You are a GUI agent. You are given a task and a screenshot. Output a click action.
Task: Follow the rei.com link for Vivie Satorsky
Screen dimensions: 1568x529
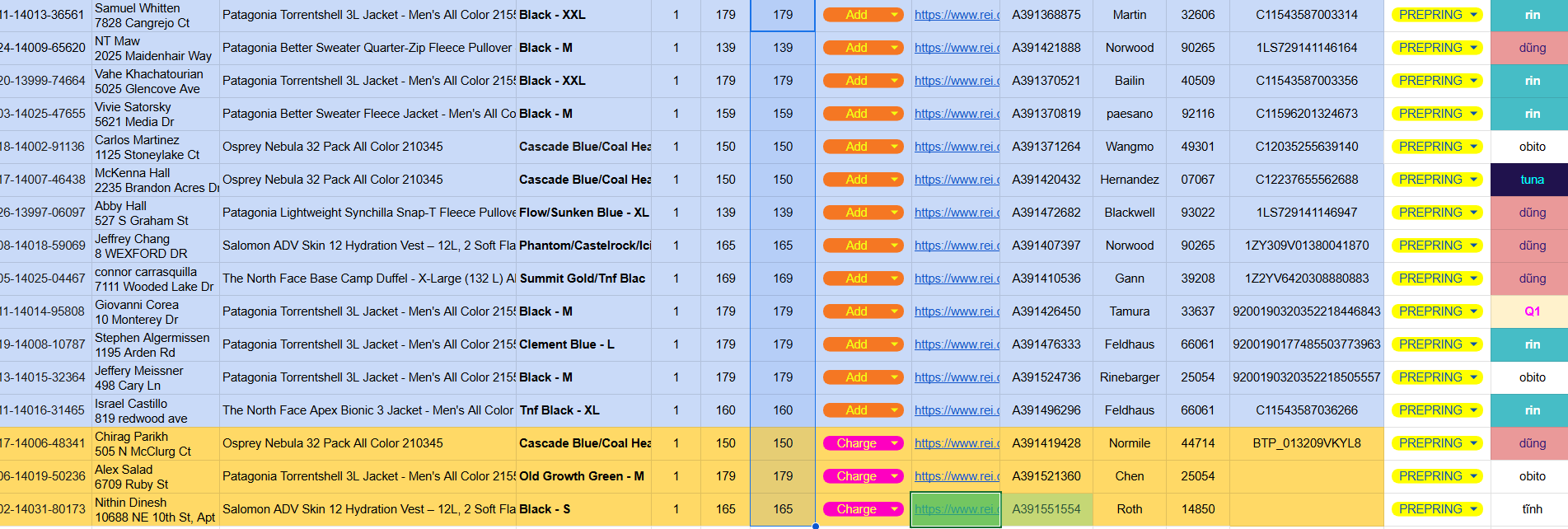(957, 114)
